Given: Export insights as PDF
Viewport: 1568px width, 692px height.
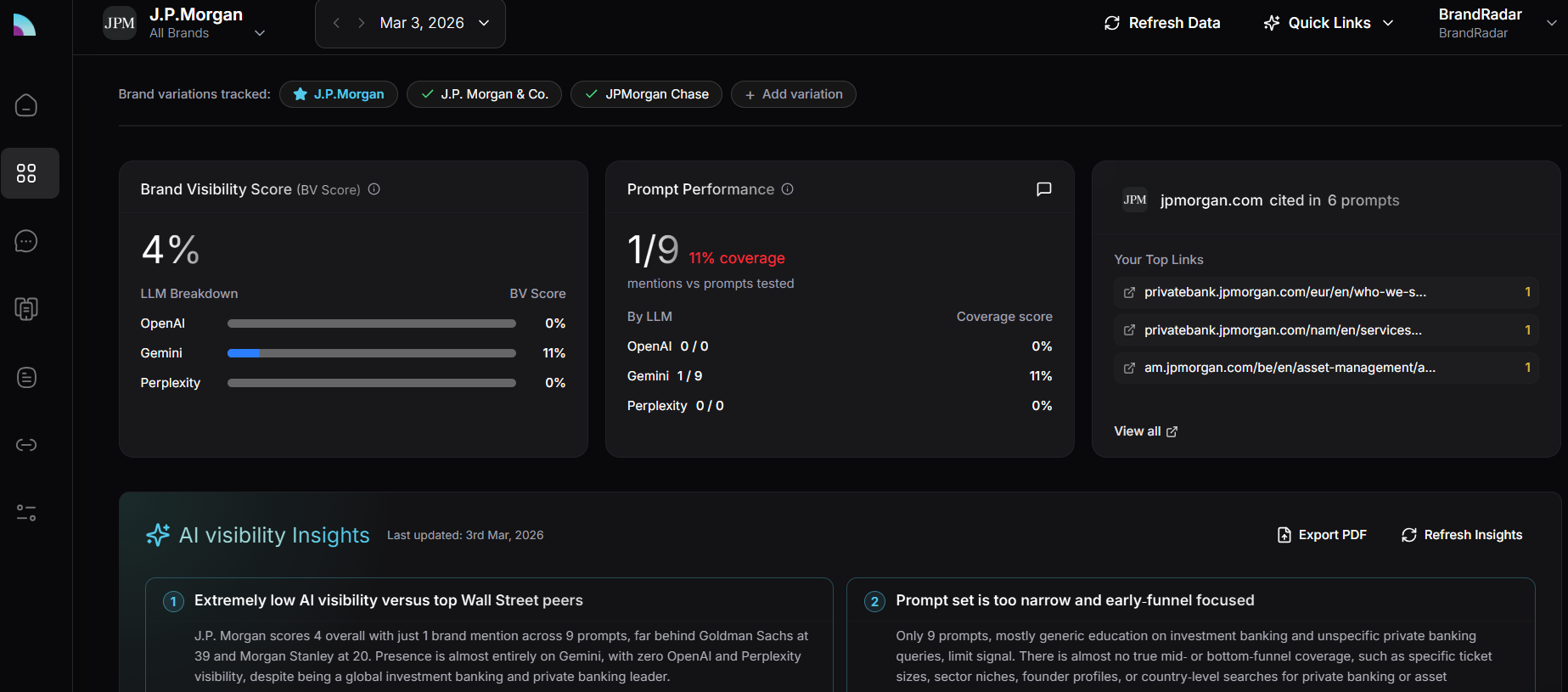Looking at the screenshot, I should pos(1322,535).
